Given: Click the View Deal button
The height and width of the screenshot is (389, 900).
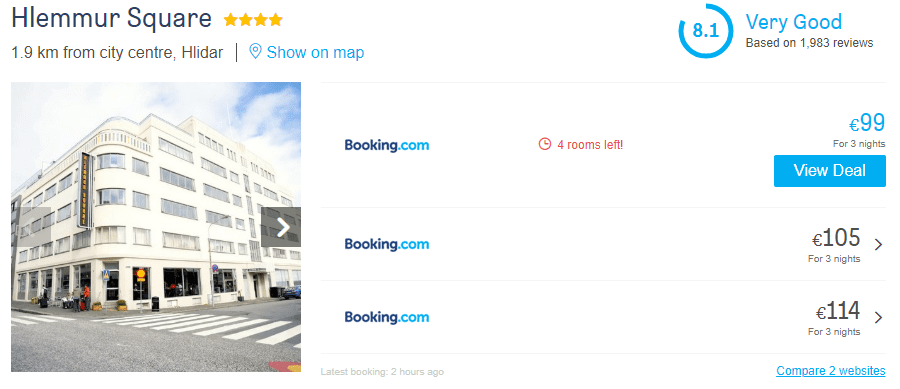Looking at the screenshot, I should click(x=829, y=170).
